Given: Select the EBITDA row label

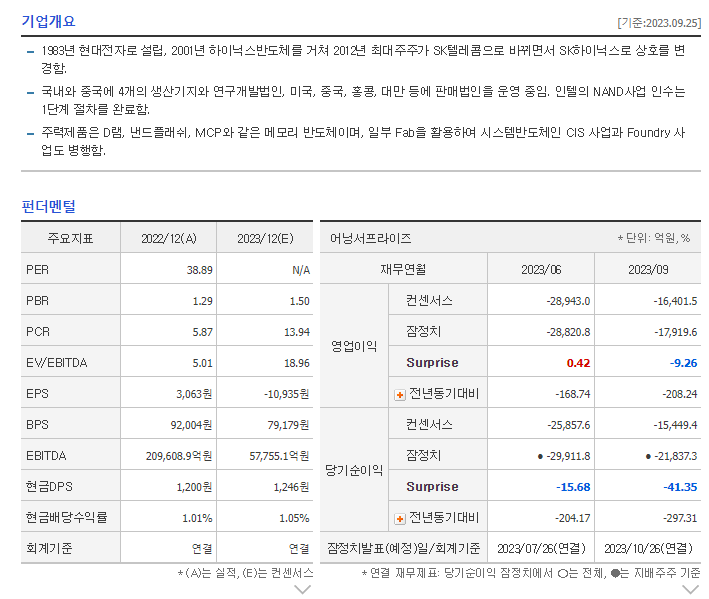Looking at the screenshot, I should click(46, 456).
